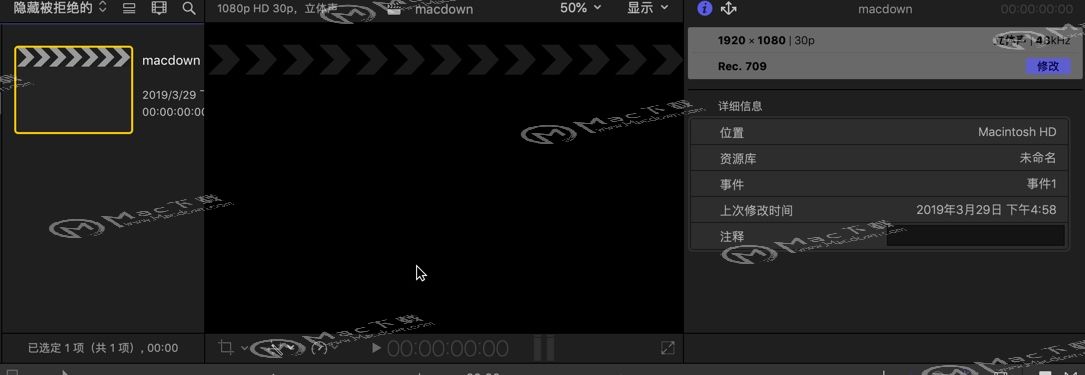
Task: Click the crop/transform tool icon
Action: point(226,347)
